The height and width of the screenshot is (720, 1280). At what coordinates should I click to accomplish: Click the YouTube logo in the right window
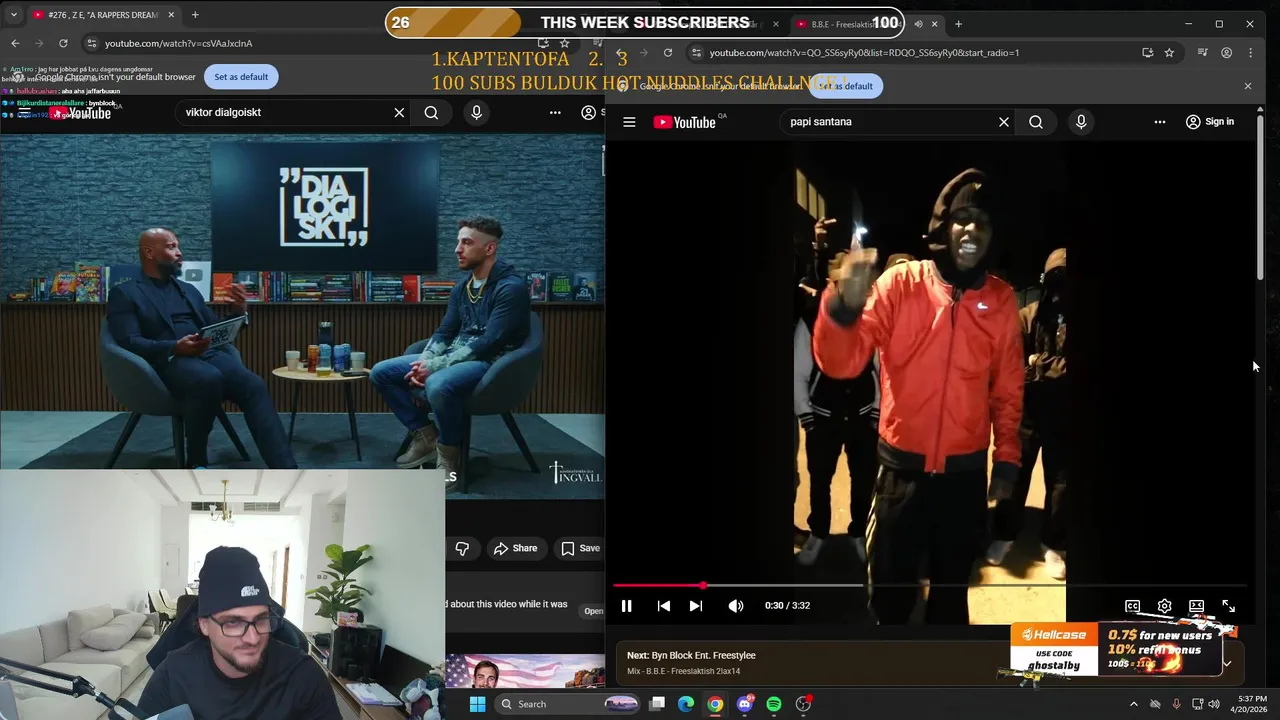click(685, 122)
